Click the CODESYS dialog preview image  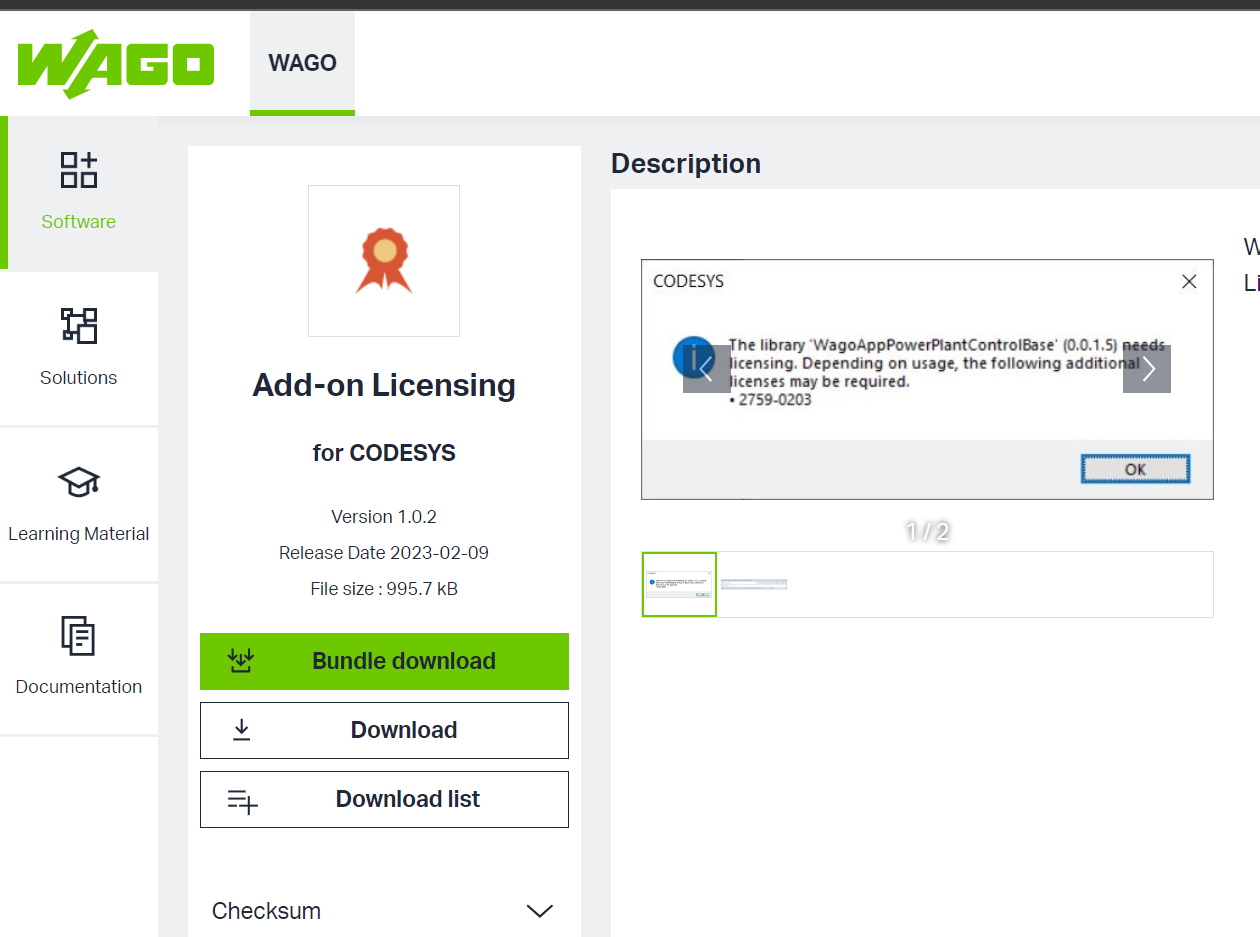(x=927, y=380)
